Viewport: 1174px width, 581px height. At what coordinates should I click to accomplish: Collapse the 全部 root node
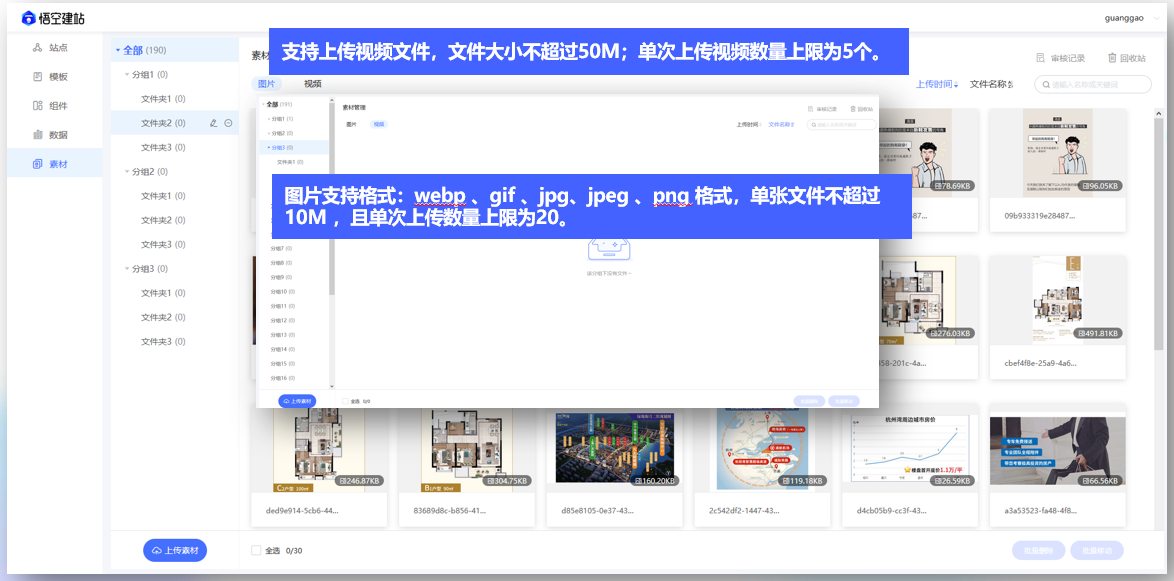(117, 50)
